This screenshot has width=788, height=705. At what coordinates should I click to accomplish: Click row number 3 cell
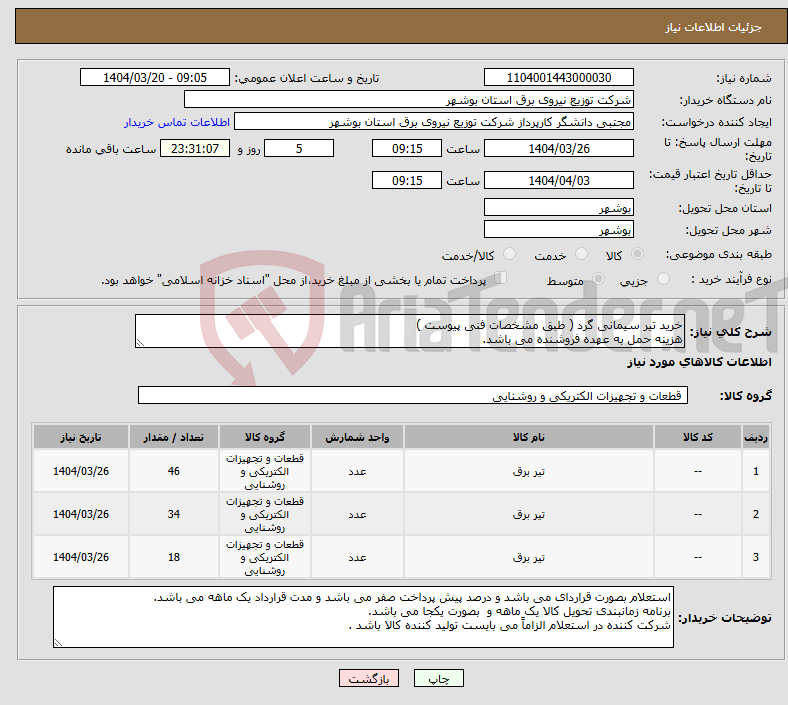(755, 557)
